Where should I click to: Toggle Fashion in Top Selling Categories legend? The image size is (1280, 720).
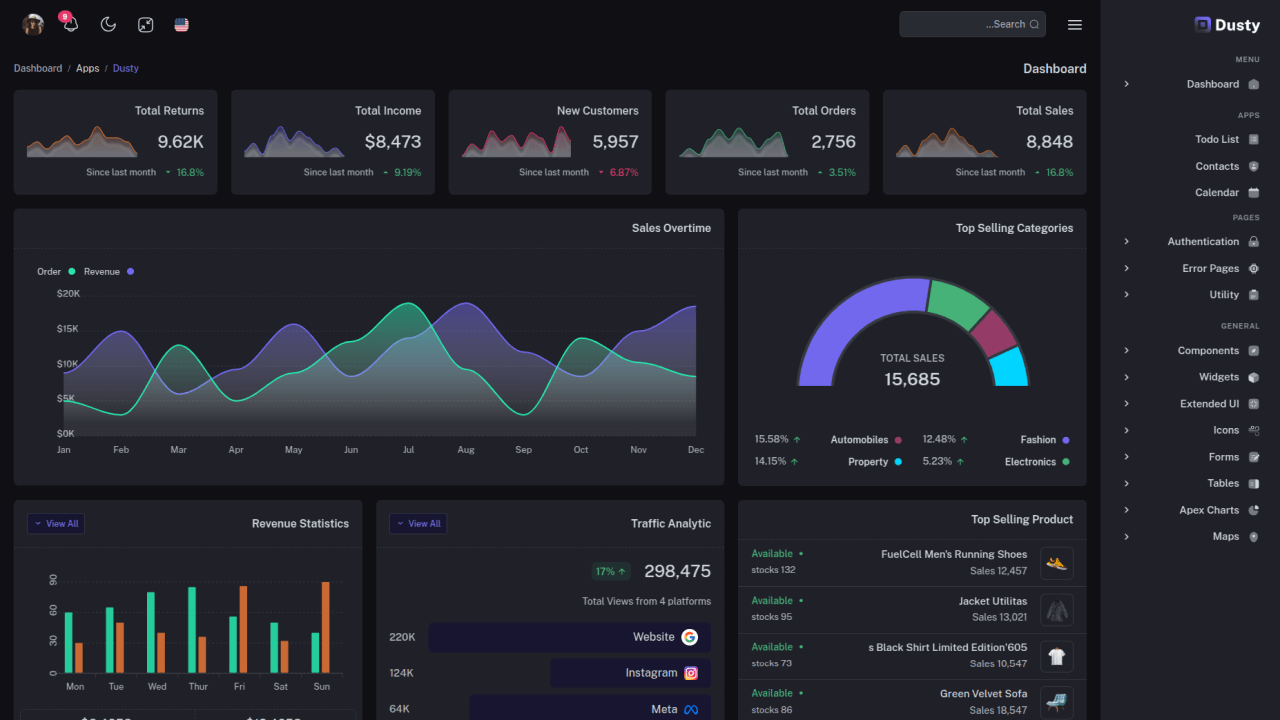click(1043, 440)
